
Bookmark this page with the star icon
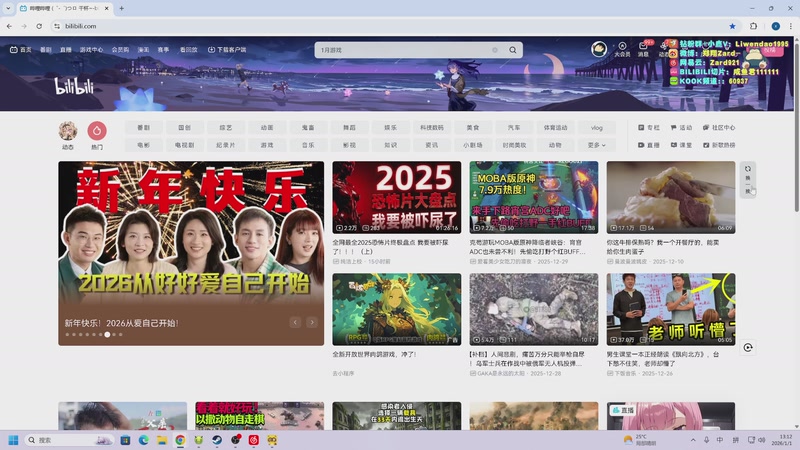732,26
